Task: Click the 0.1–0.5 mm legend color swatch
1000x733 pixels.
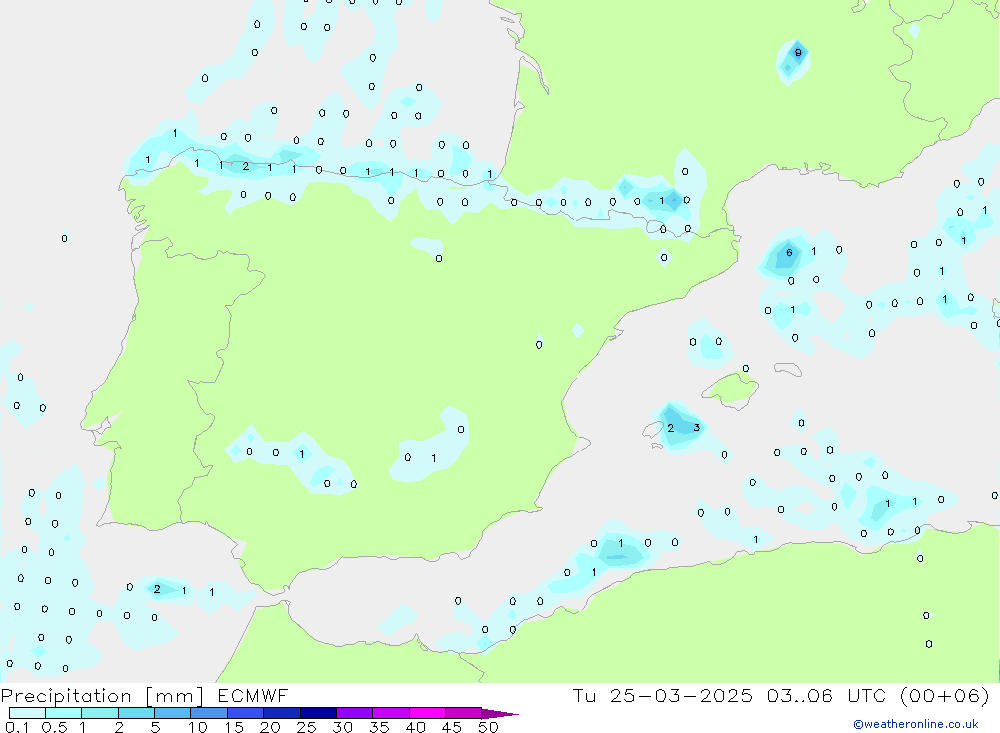Action: tap(27, 713)
